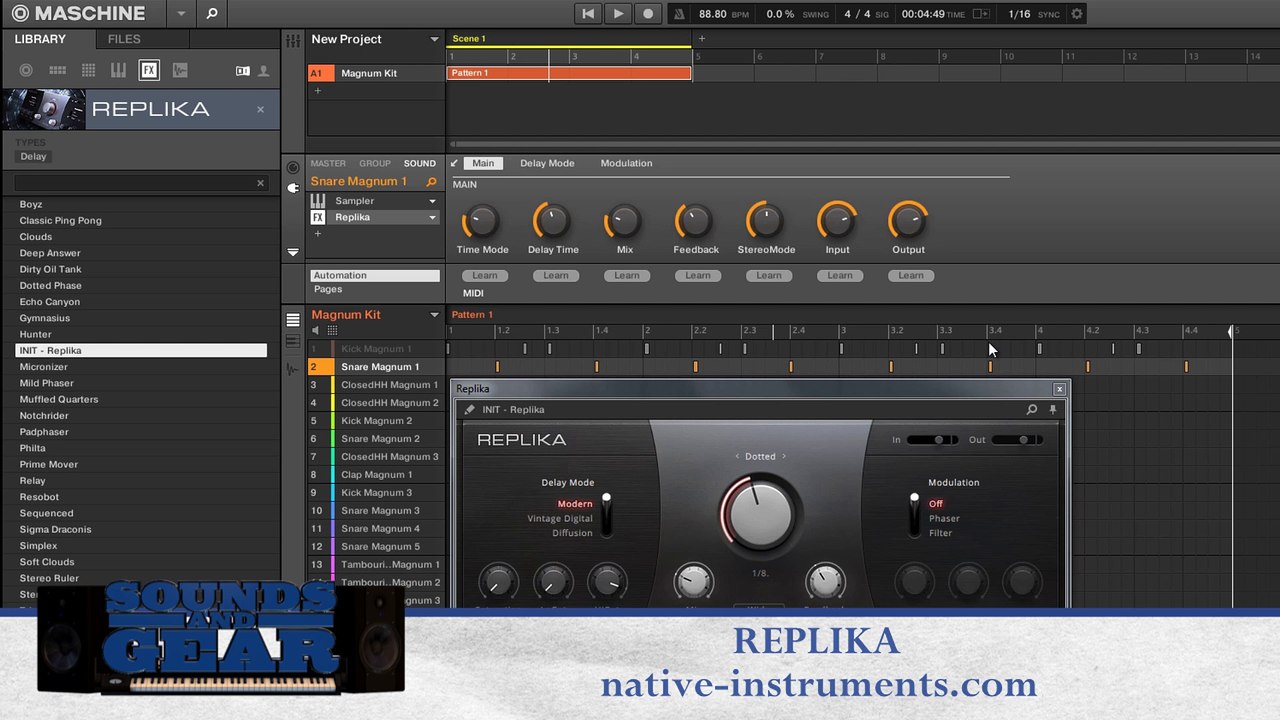This screenshot has height=720, width=1280.
Task: Click Learn under Delay Time
Action: [x=556, y=276]
